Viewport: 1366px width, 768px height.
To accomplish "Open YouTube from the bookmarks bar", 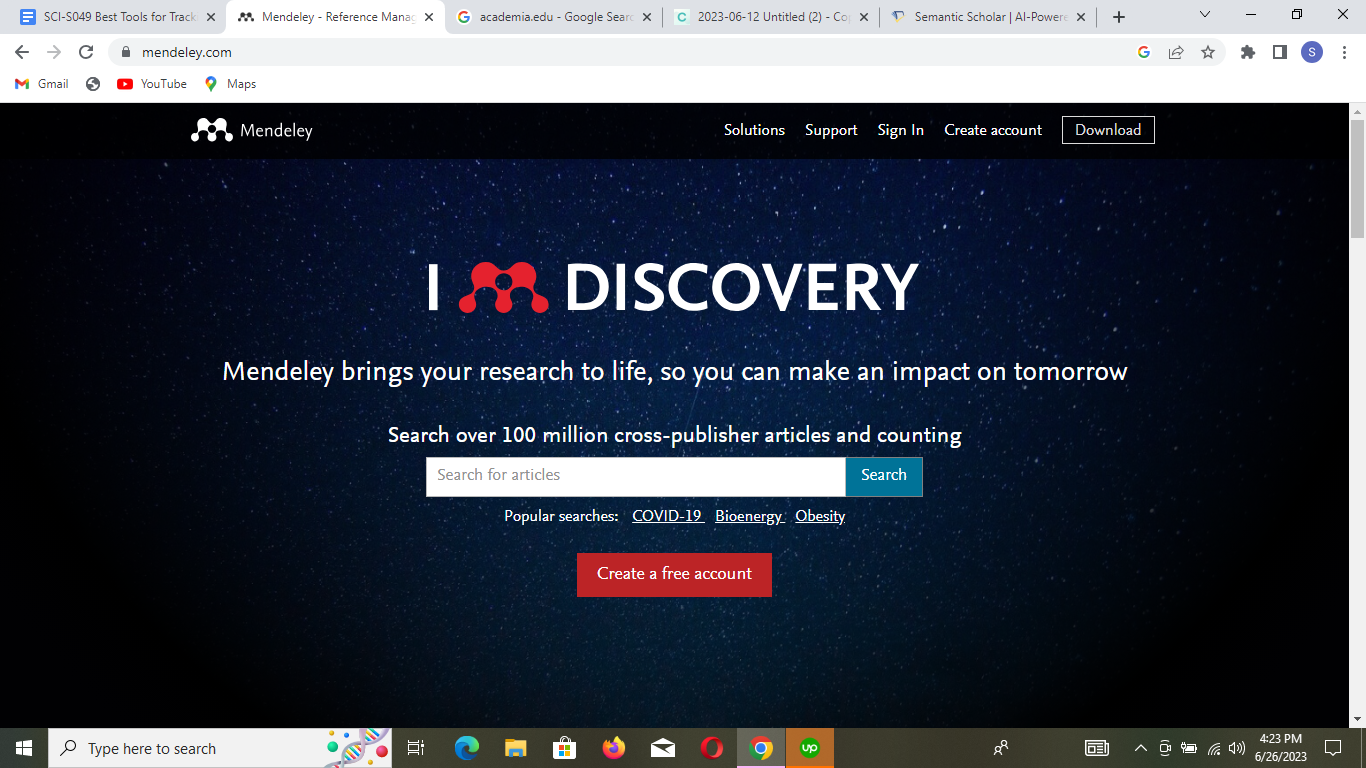I will click(x=150, y=84).
